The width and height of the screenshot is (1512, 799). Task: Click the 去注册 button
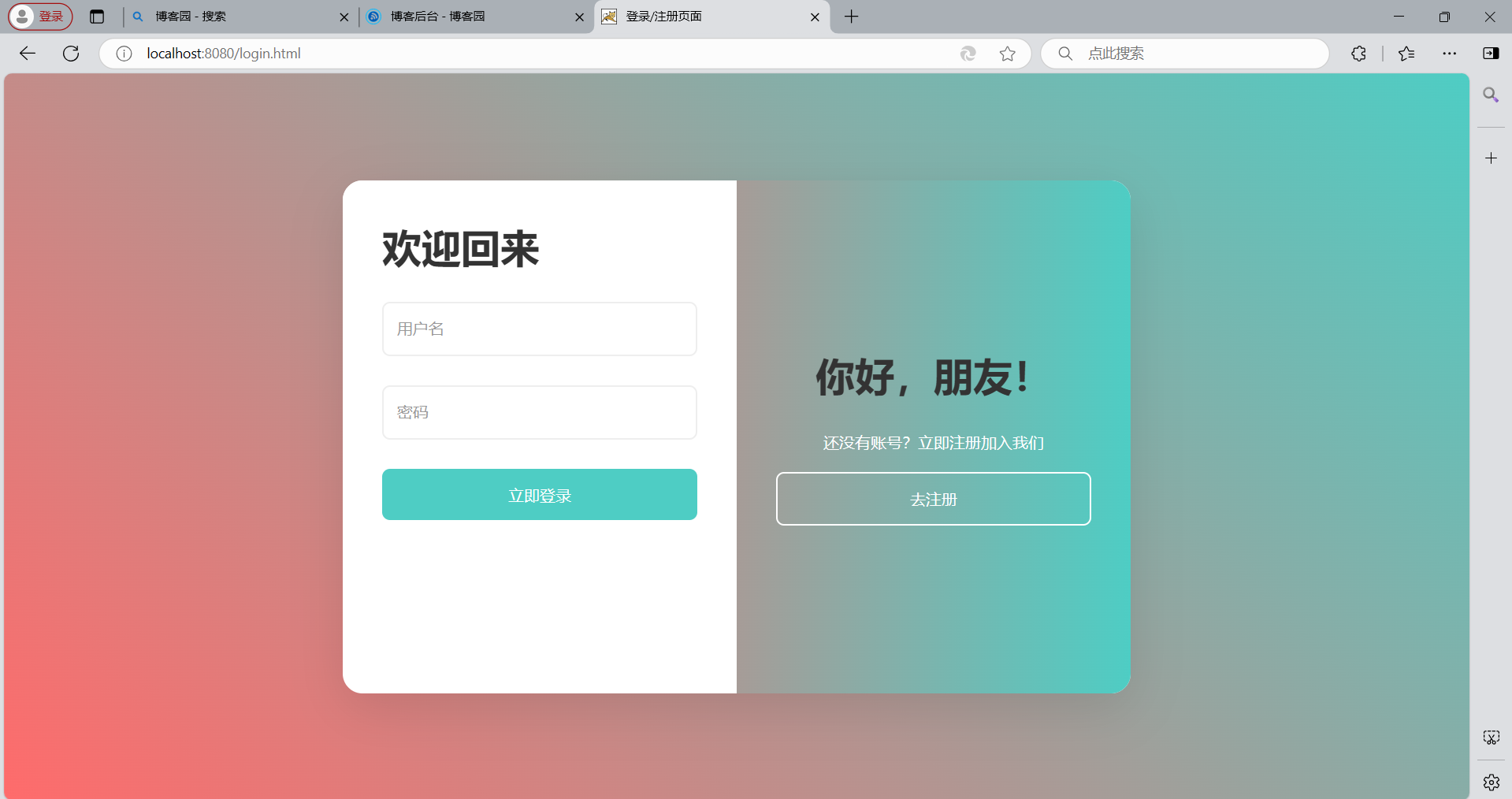tap(934, 499)
